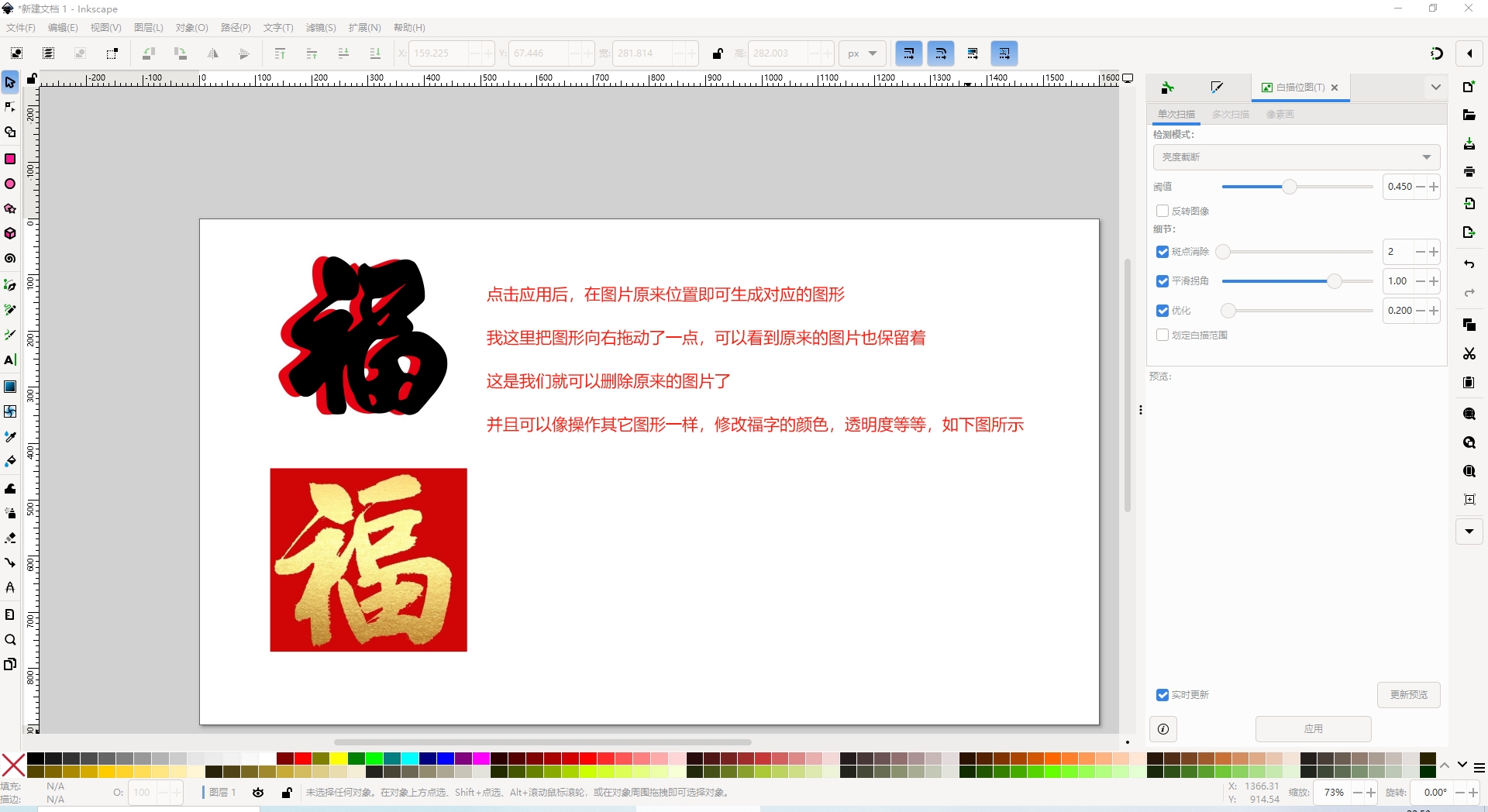The height and width of the screenshot is (812, 1488).
Task: Click the 应用 button
Action: [x=1313, y=729]
